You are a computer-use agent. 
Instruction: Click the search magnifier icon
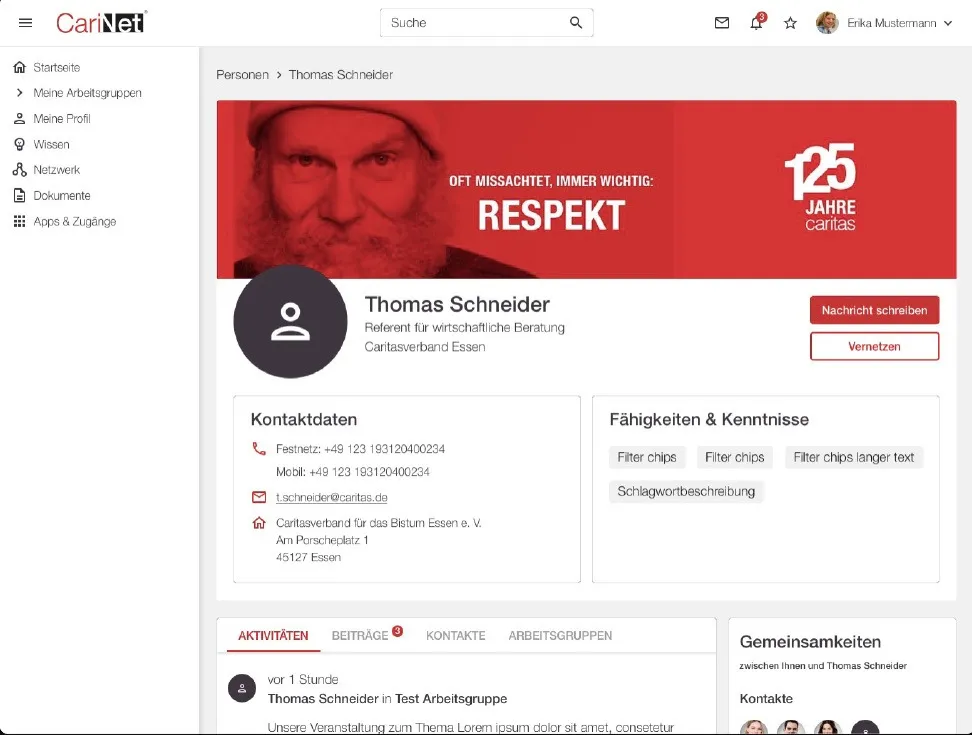(x=576, y=22)
